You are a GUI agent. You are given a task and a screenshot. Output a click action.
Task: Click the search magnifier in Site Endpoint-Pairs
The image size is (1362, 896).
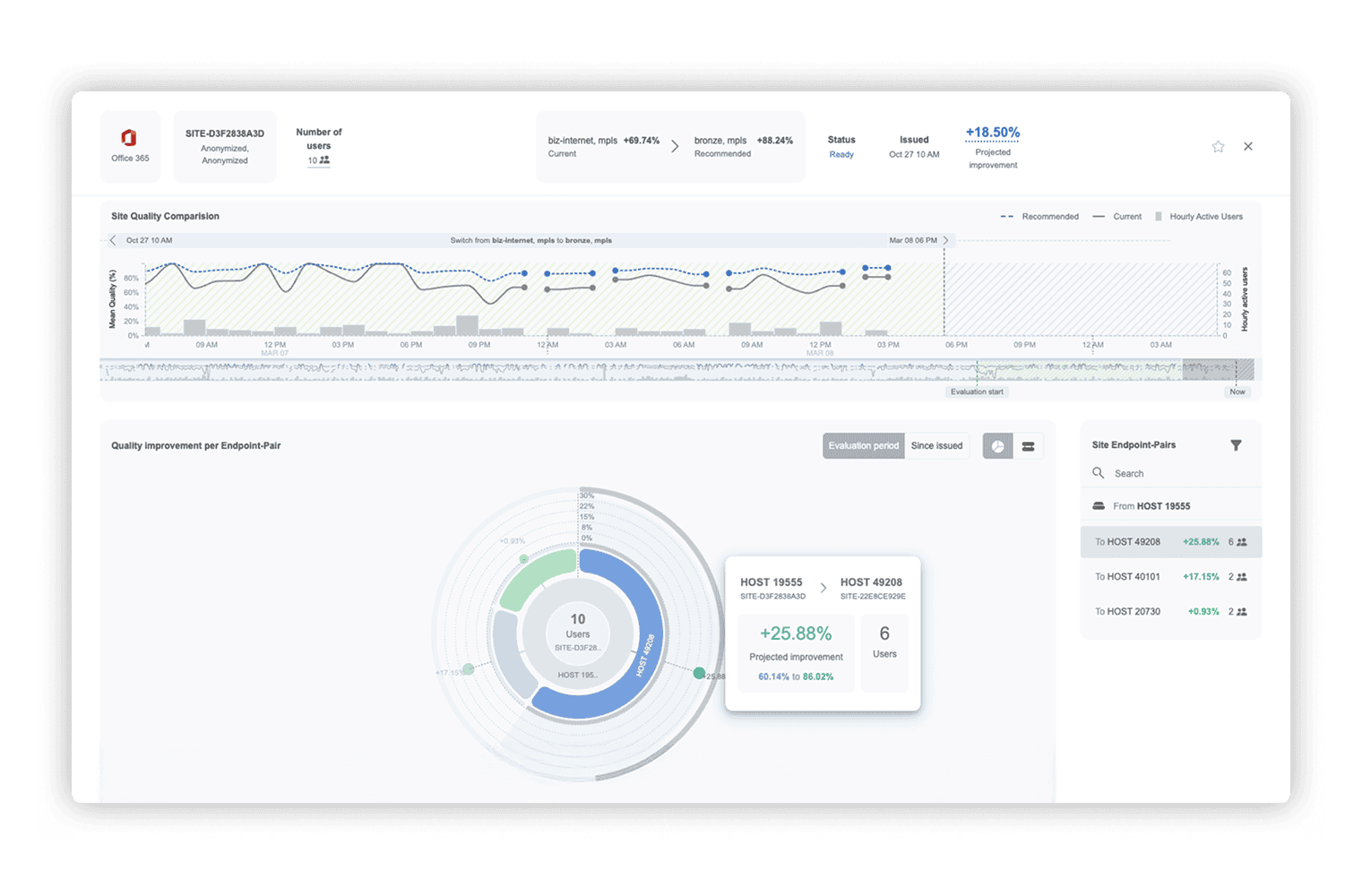click(1099, 473)
